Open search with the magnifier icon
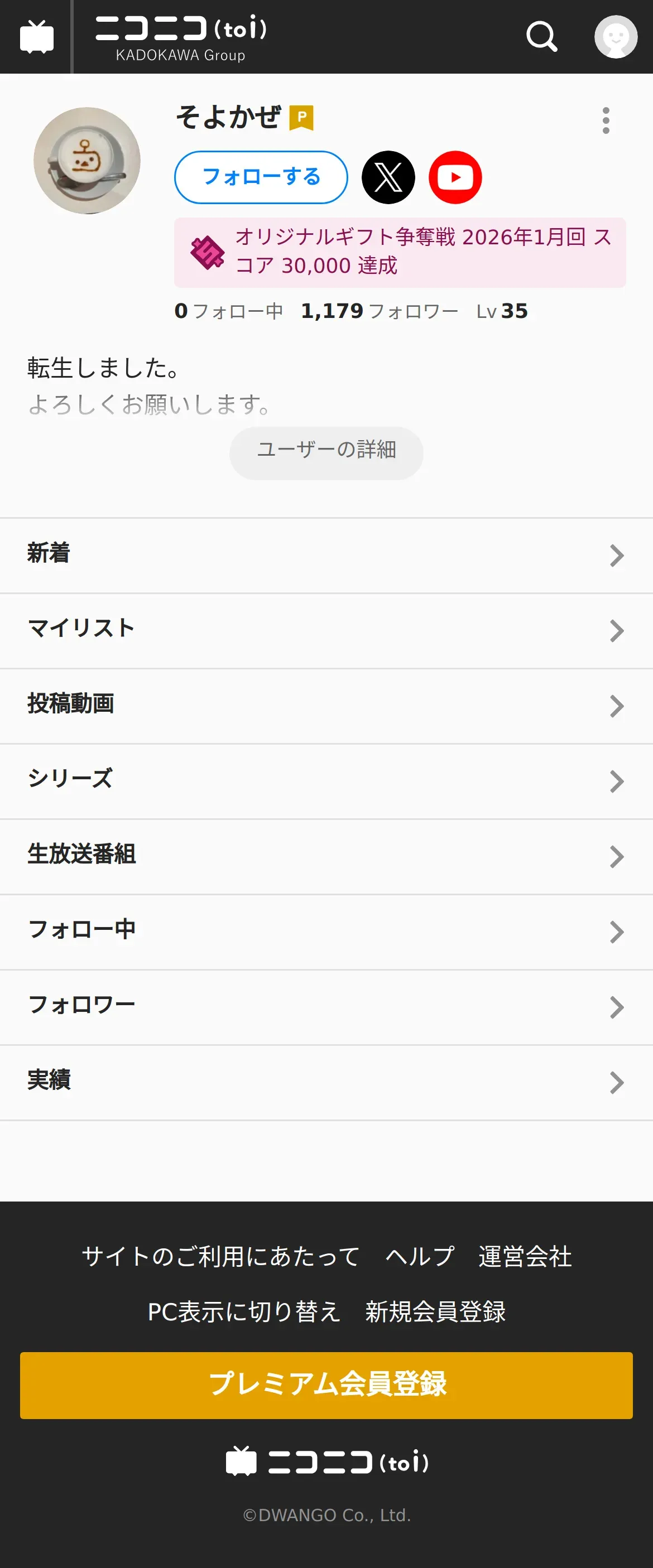The width and height of the screenshot is (653, 1568). click(x=541, y=36)
